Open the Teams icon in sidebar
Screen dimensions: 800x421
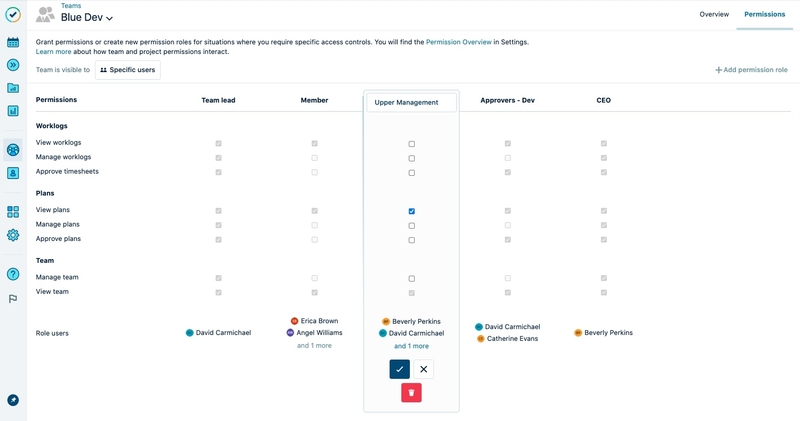tap(13, 150)
